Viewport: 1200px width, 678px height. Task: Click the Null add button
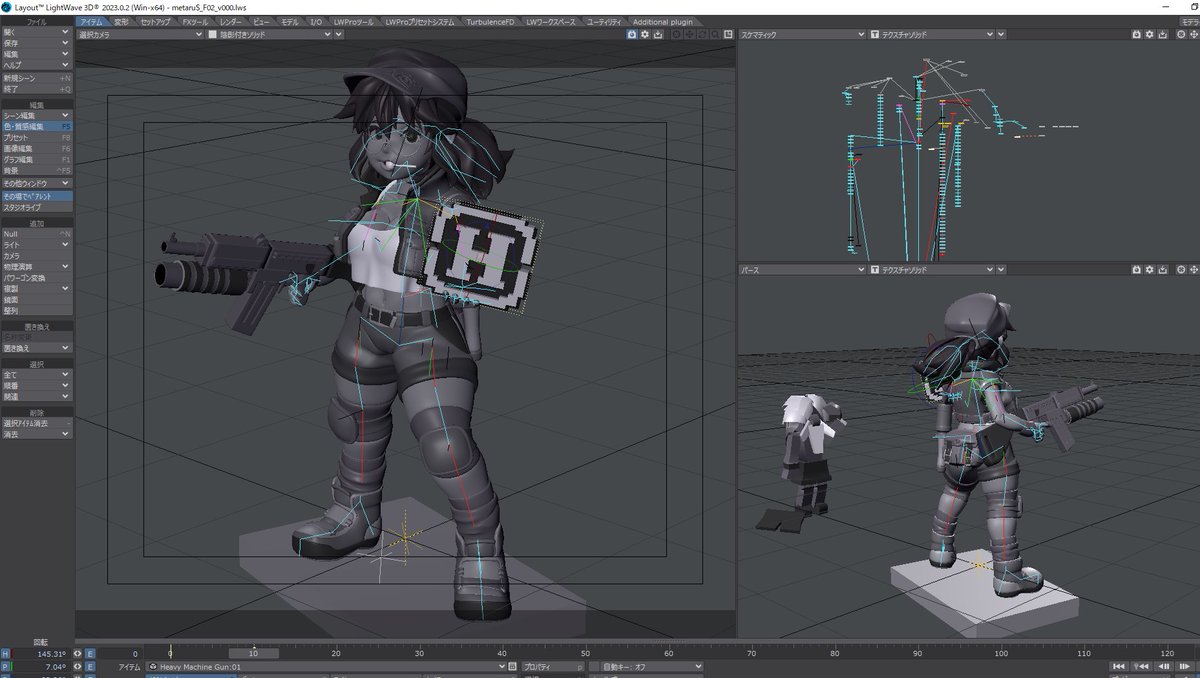coord(36,234)
